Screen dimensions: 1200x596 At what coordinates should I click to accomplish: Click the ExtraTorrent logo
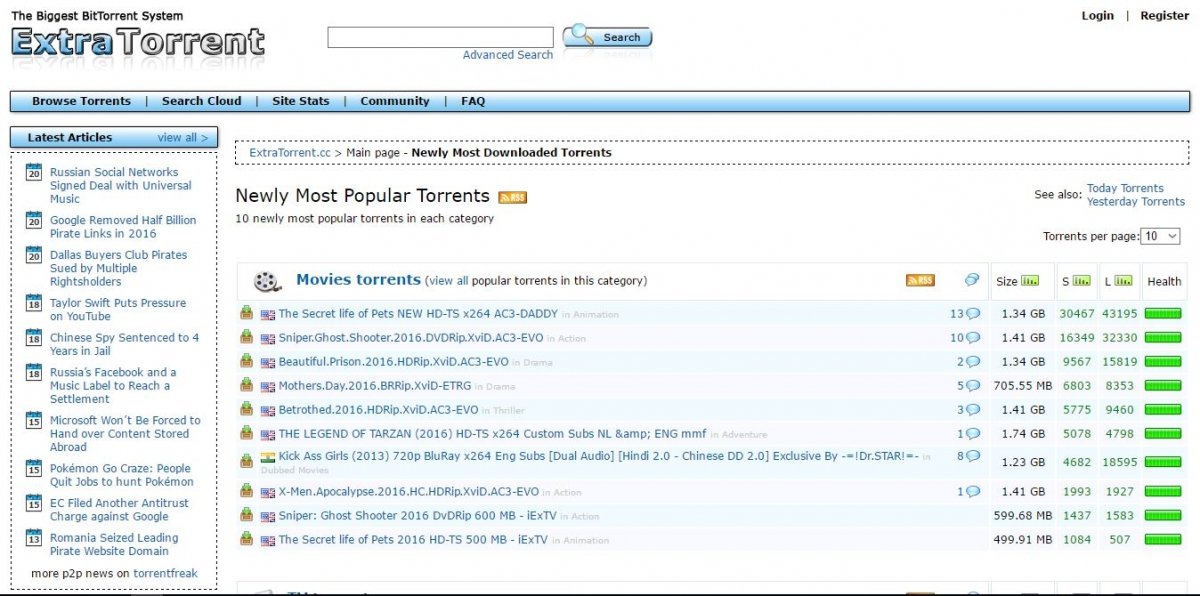[x=138, y=42]
